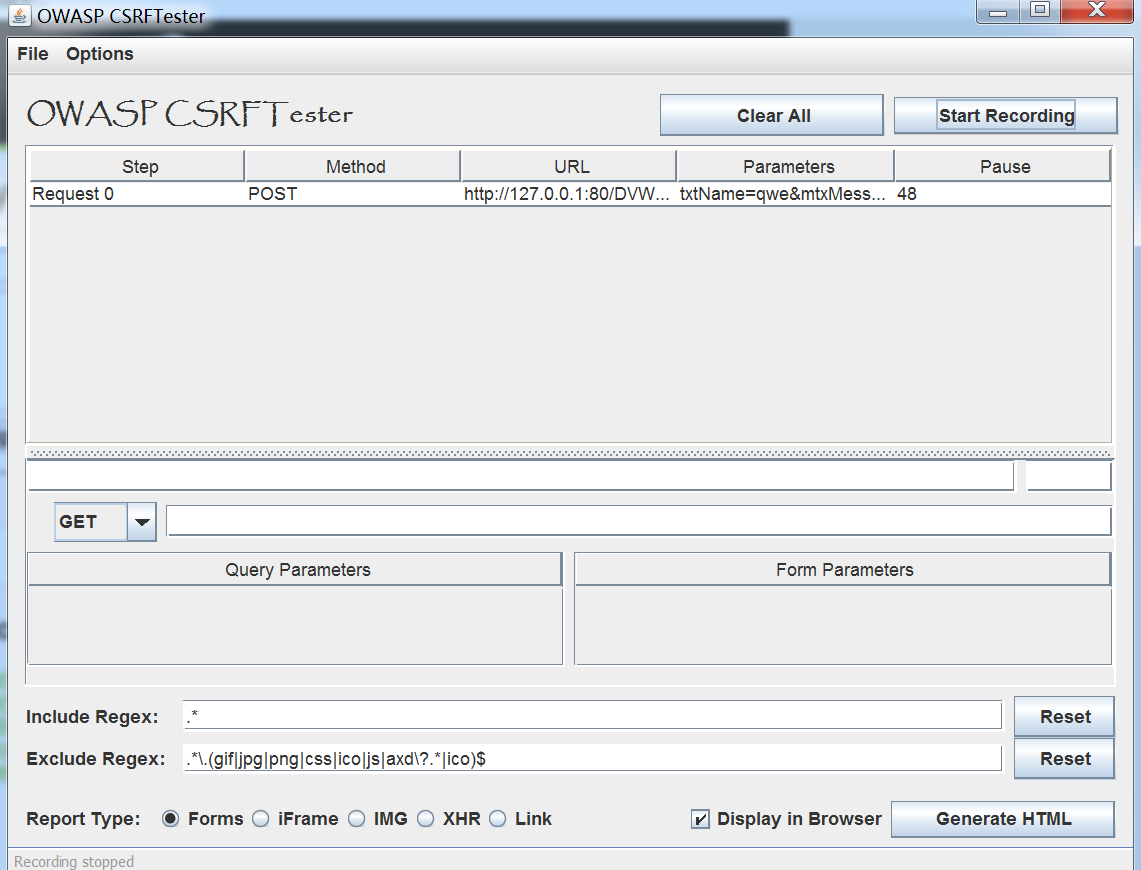Click the http://127.0.0.1:80/DVW... URL cell
The image size is (1141, 870).
[570, 194]
